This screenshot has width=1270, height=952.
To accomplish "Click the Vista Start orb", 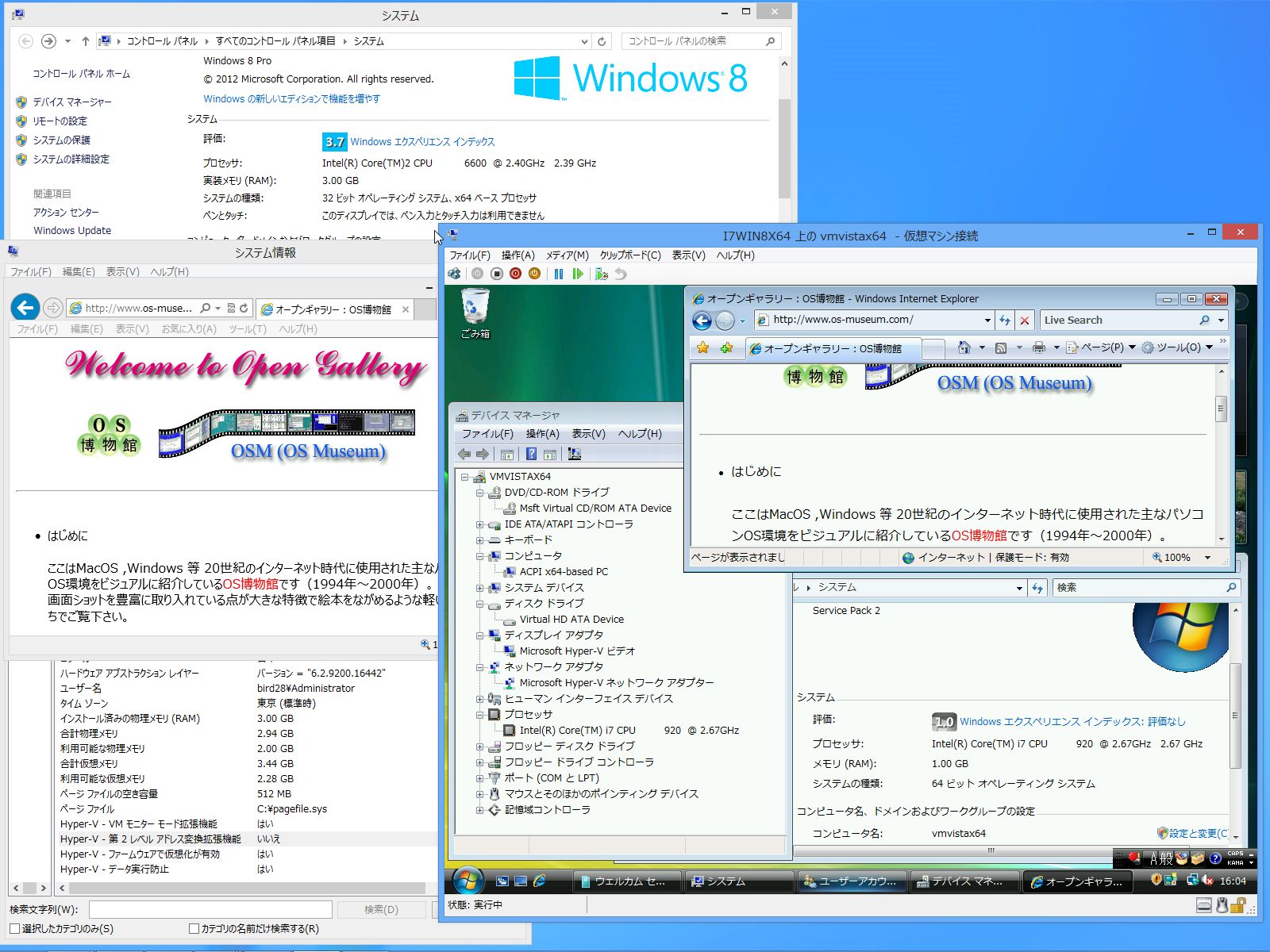I will pos(468,881).
